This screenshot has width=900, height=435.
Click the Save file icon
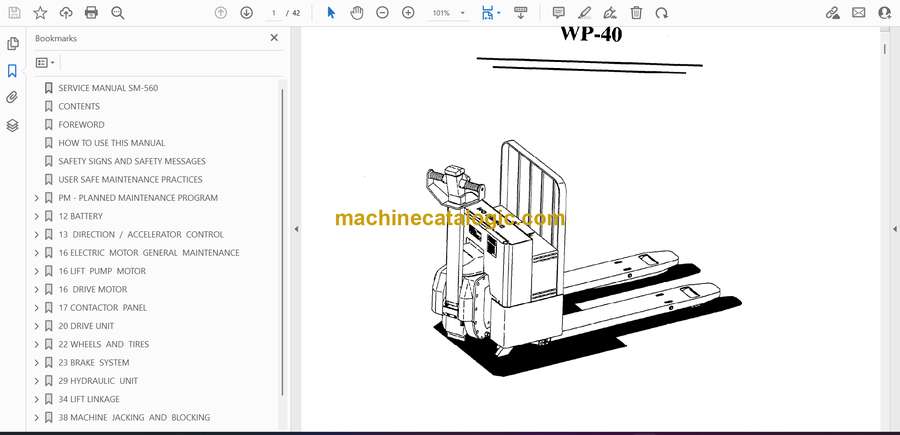(x=14, y=13)
